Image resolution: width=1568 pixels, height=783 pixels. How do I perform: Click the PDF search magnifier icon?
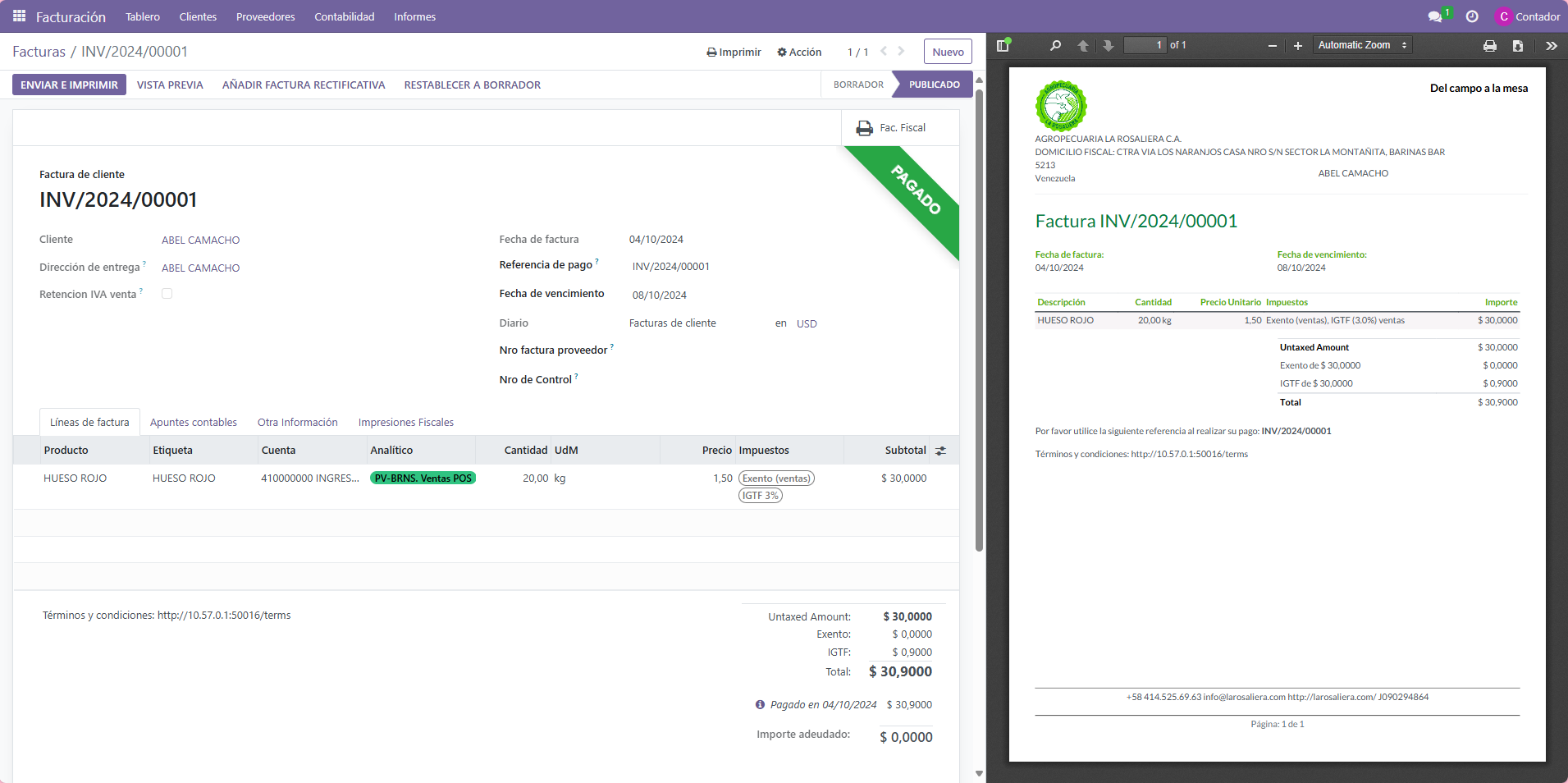1055,45
